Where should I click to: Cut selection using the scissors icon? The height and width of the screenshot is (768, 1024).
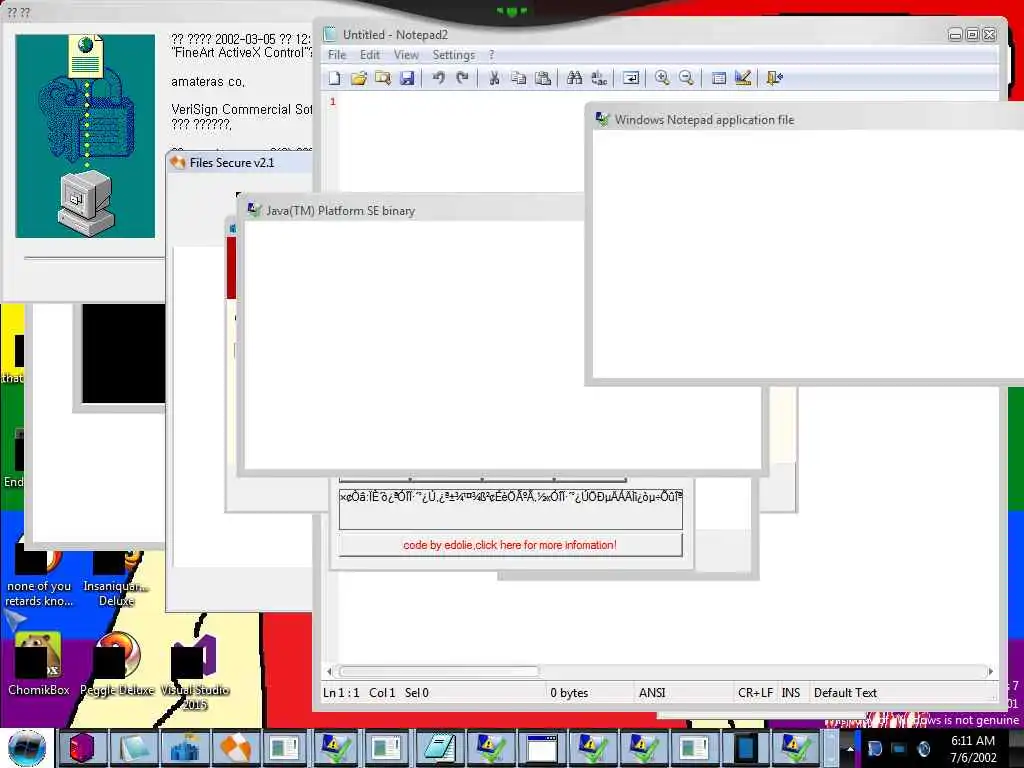coord(494,78)
